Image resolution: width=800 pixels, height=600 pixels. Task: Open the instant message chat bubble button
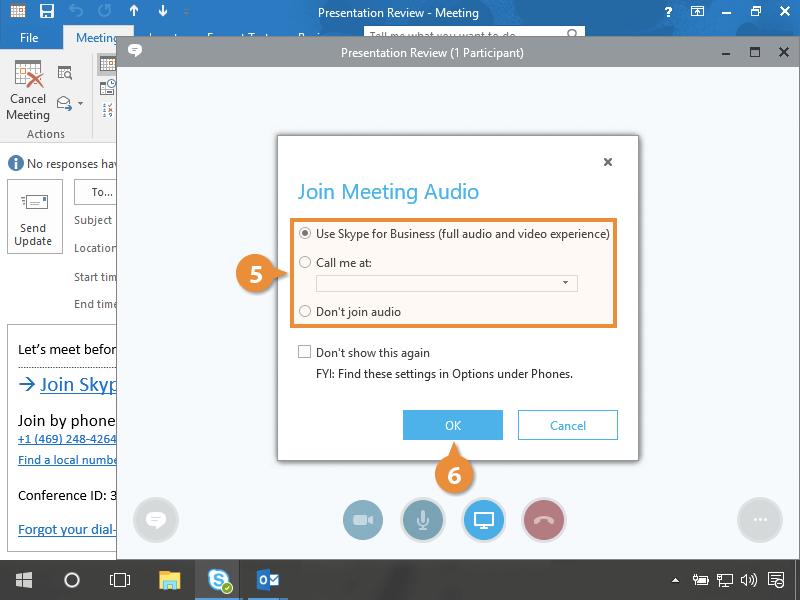click(x=155, y=520)
